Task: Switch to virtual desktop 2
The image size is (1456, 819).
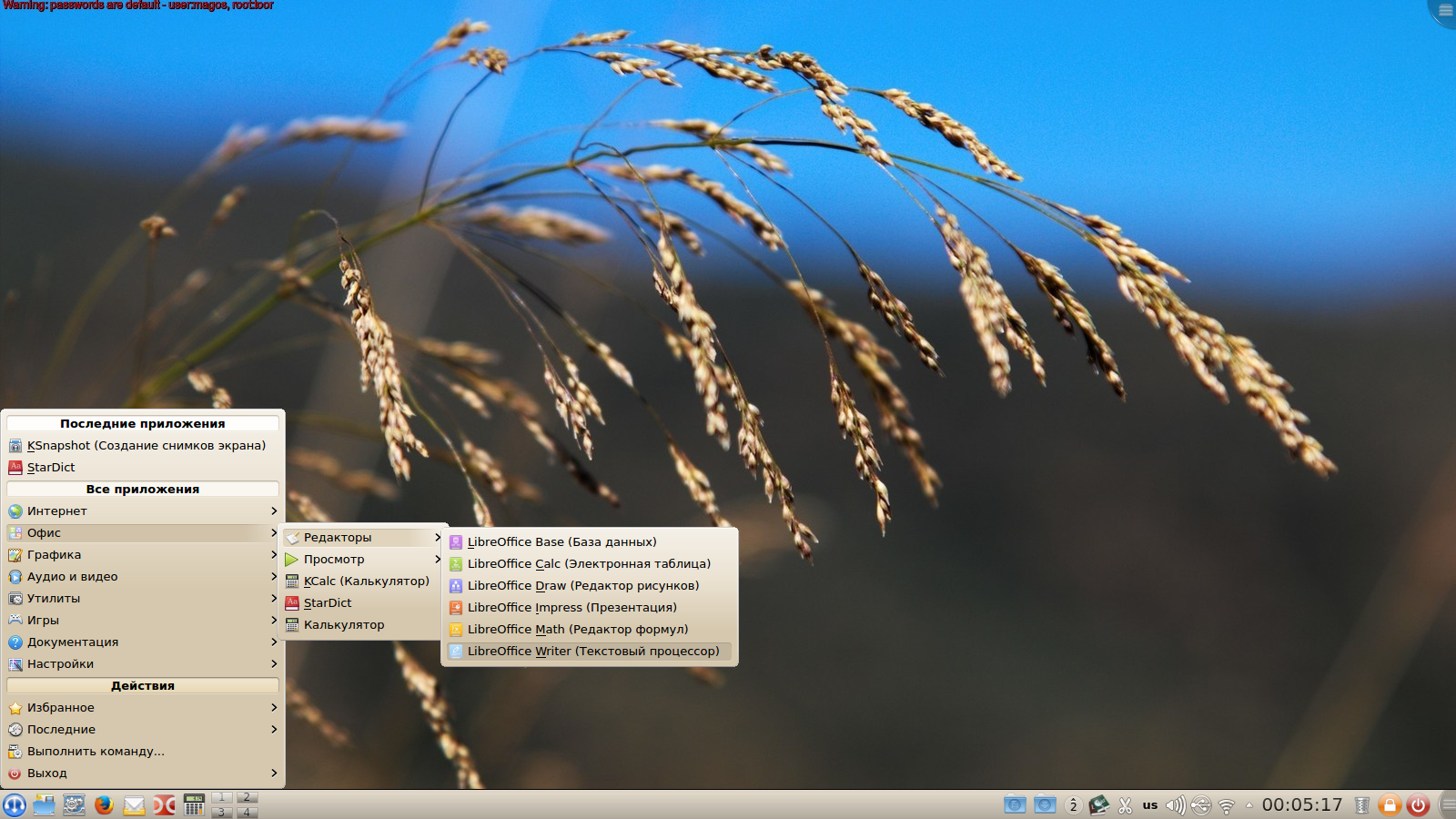Action: pos(247,798)
